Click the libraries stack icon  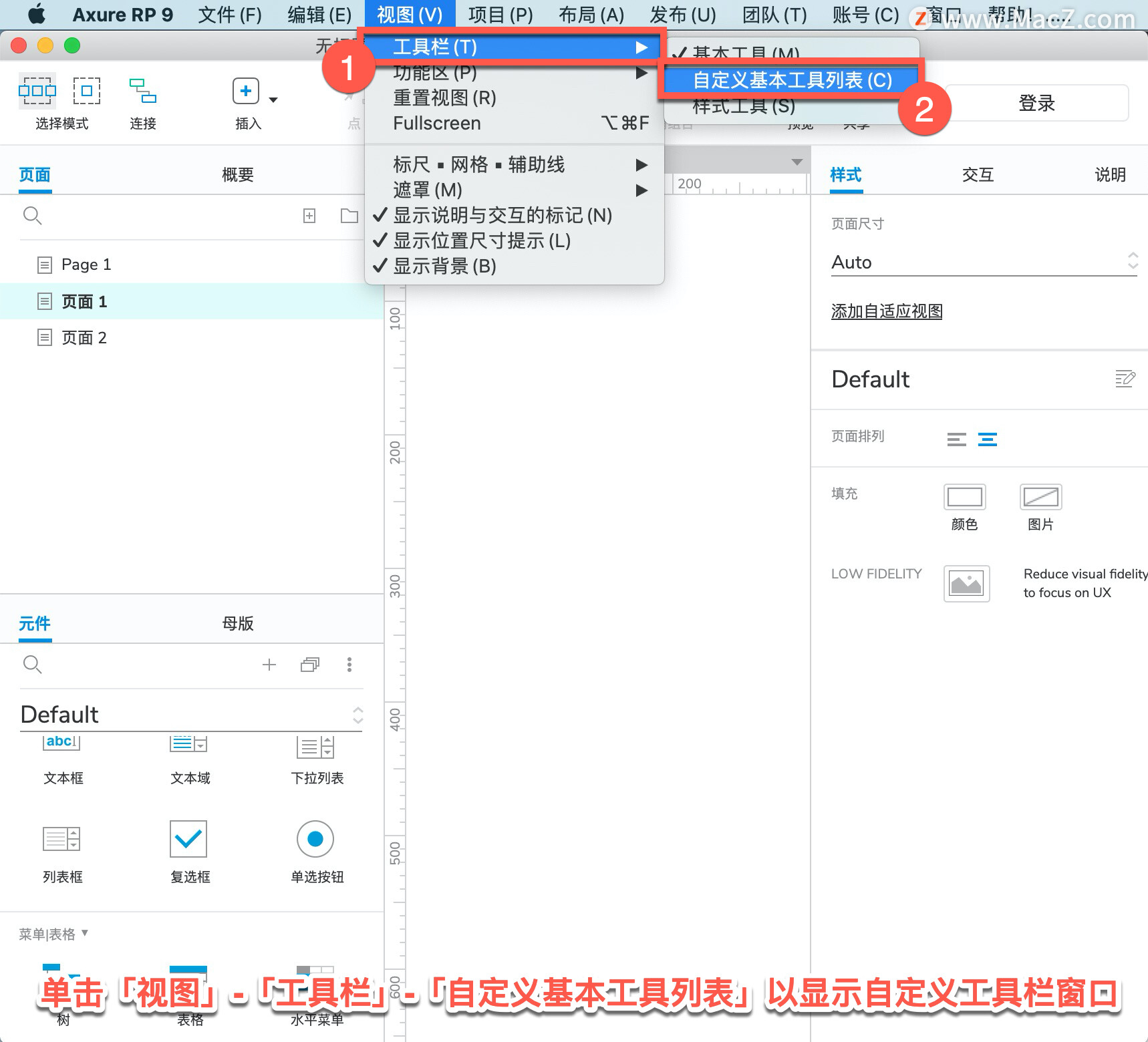click(x=310, y=665)
